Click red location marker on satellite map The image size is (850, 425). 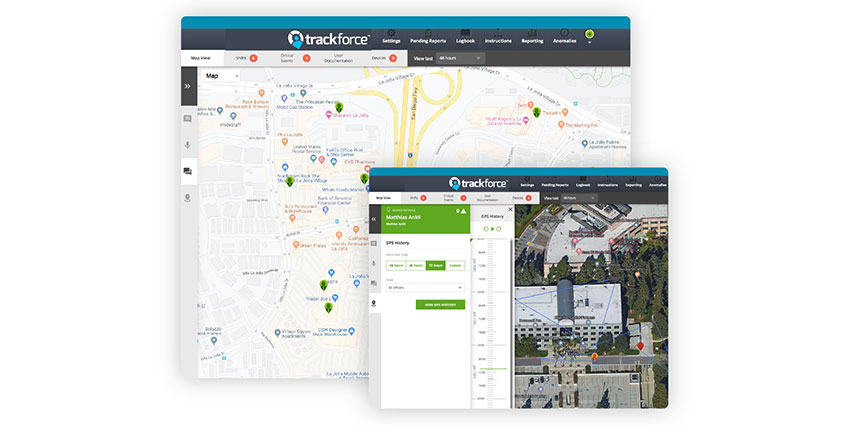coord(640,346)
